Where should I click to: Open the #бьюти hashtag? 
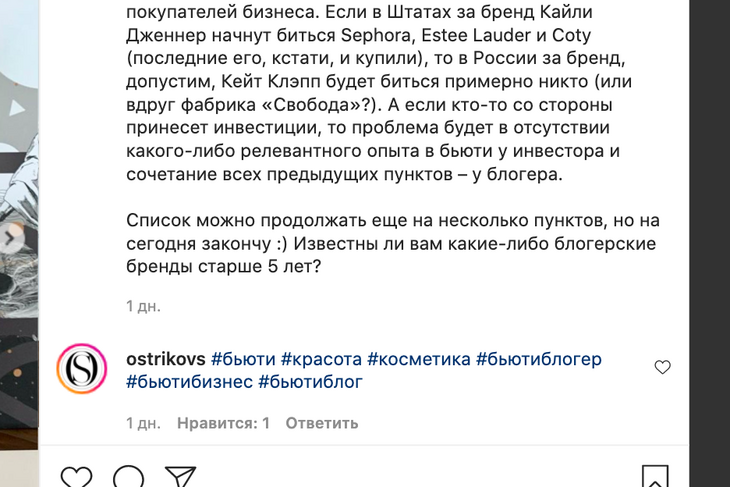243,359
